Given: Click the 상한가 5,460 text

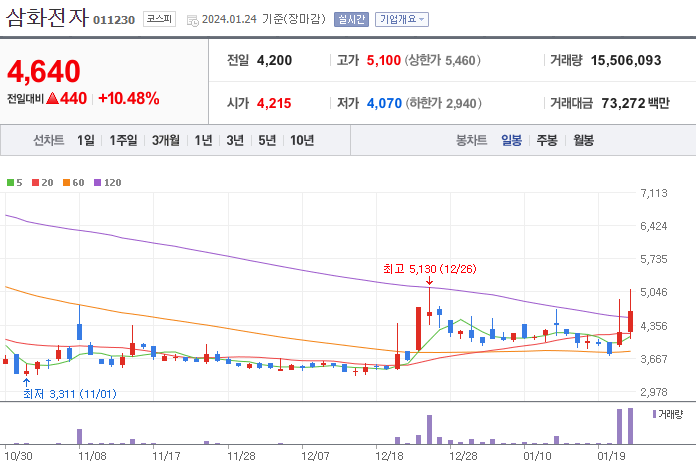Looking at the screenshot, I should 443,60.
